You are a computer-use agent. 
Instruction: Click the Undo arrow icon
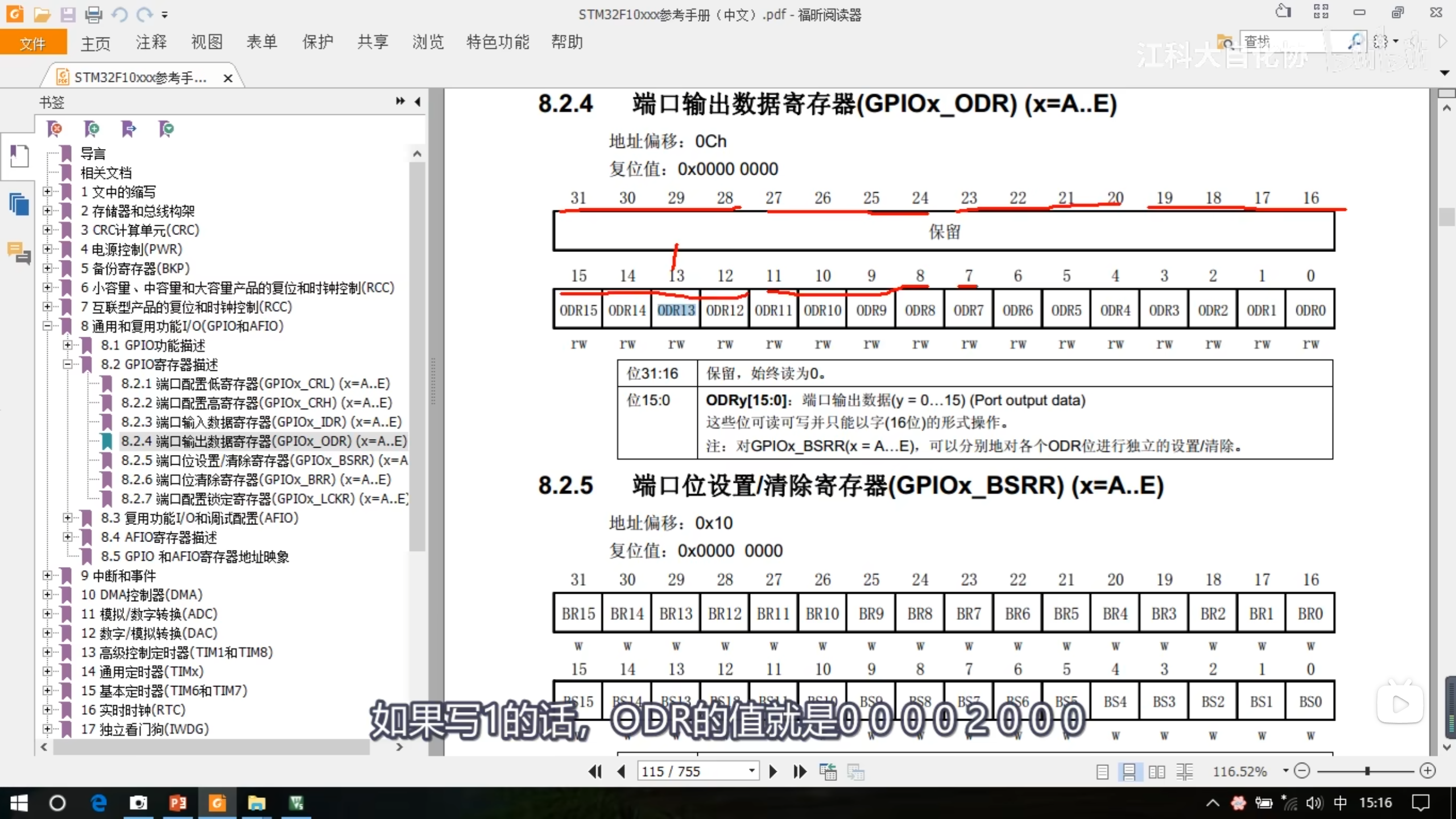point(119,14)
